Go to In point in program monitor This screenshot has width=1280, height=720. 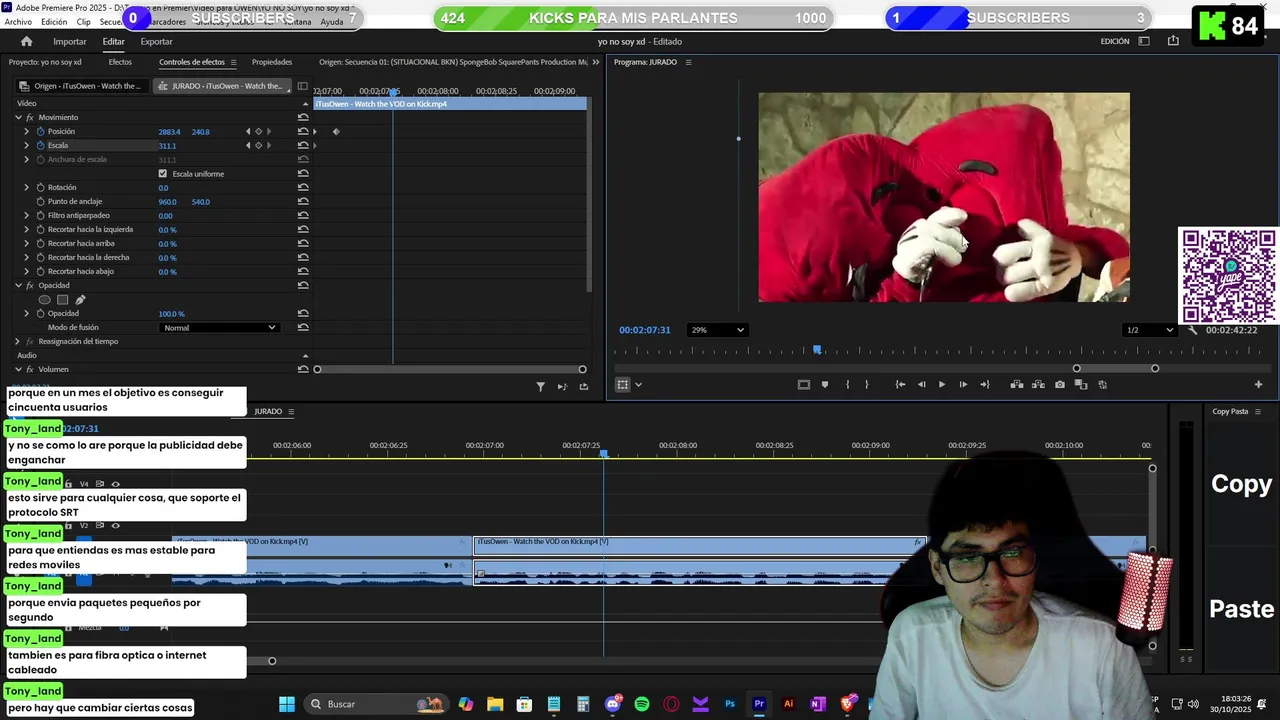point(900,384)
